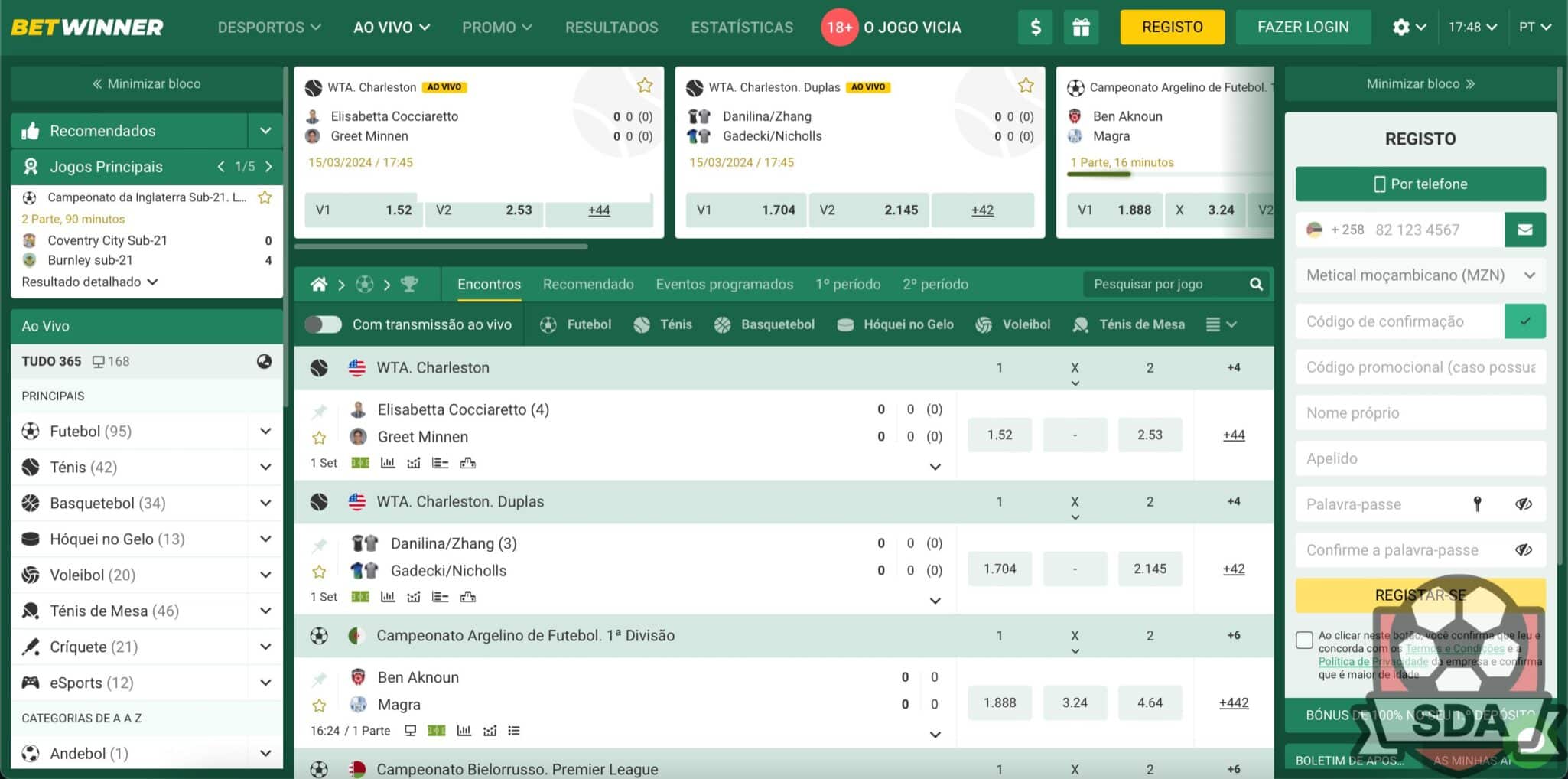Switch to the Recomendado tab
This screenshot has height=779, width=1568.
587,285
